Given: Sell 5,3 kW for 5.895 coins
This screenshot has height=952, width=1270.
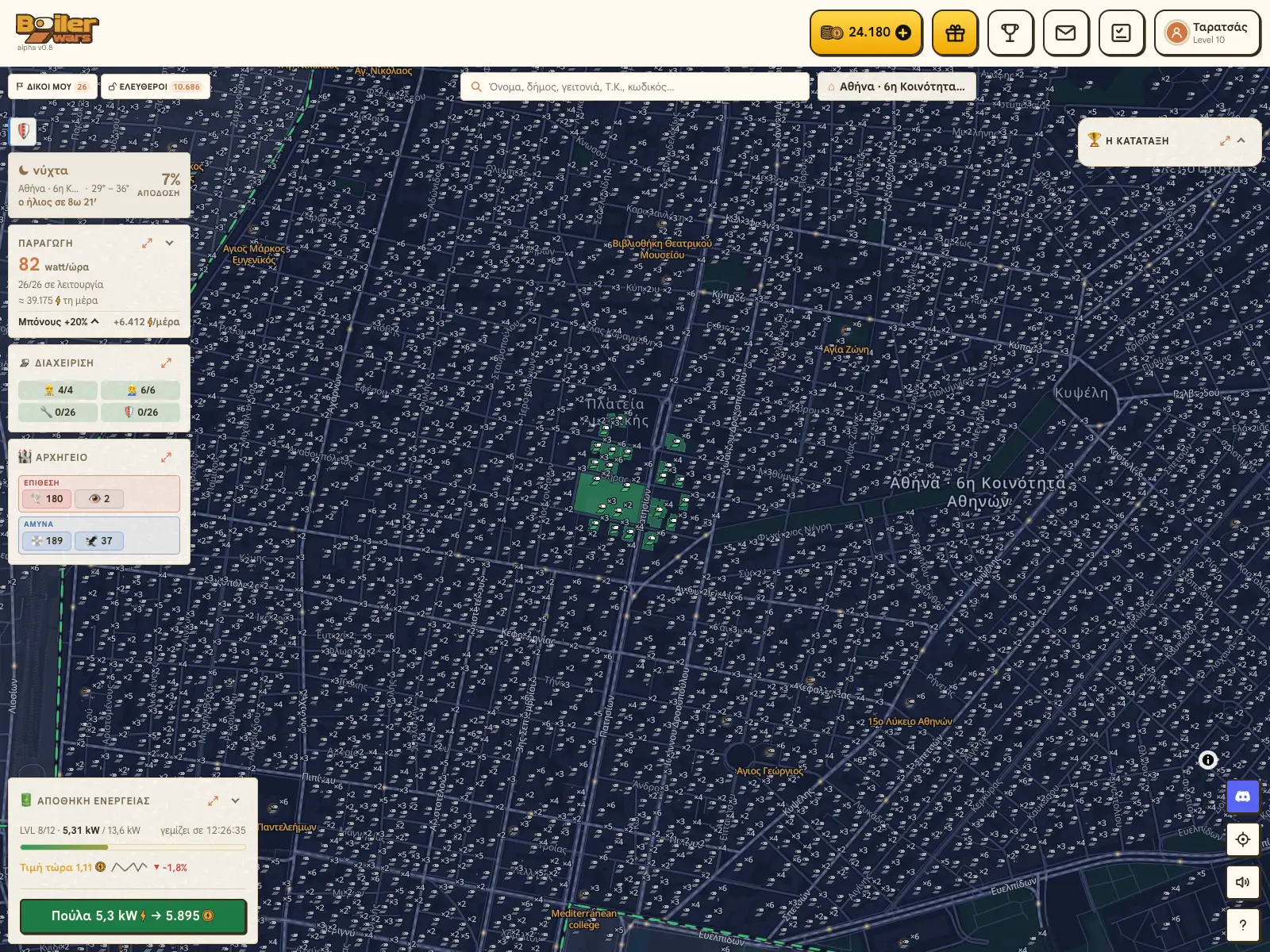Looking at the screenshot, I should [x=133, y=916].
